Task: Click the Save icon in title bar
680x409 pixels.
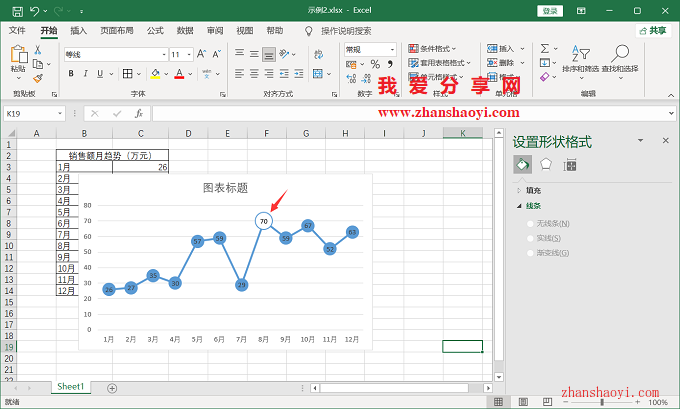Action: coord(17,11)
